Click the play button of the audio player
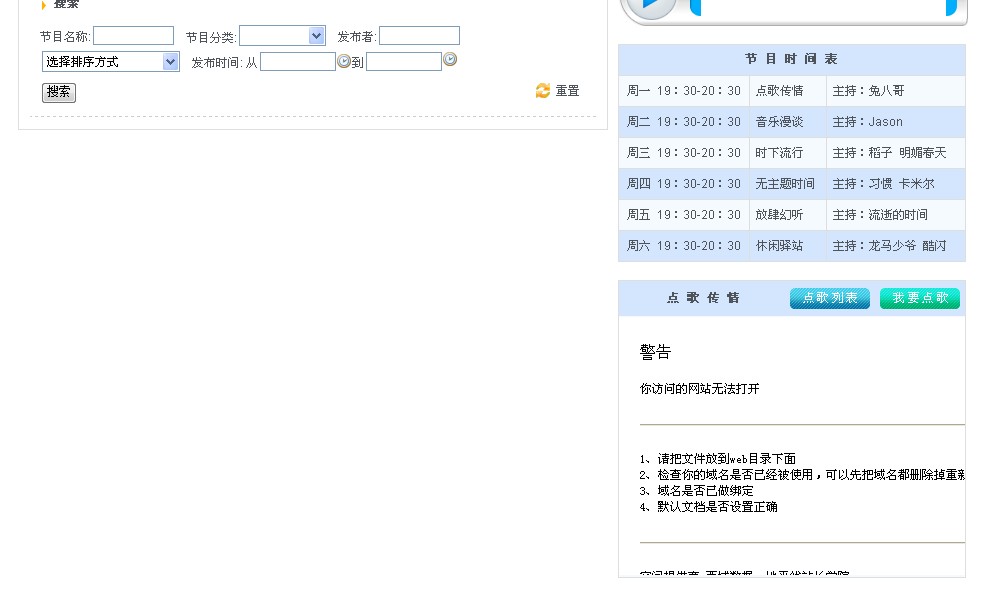Screen dimensions: 989x592 [651, 6]
